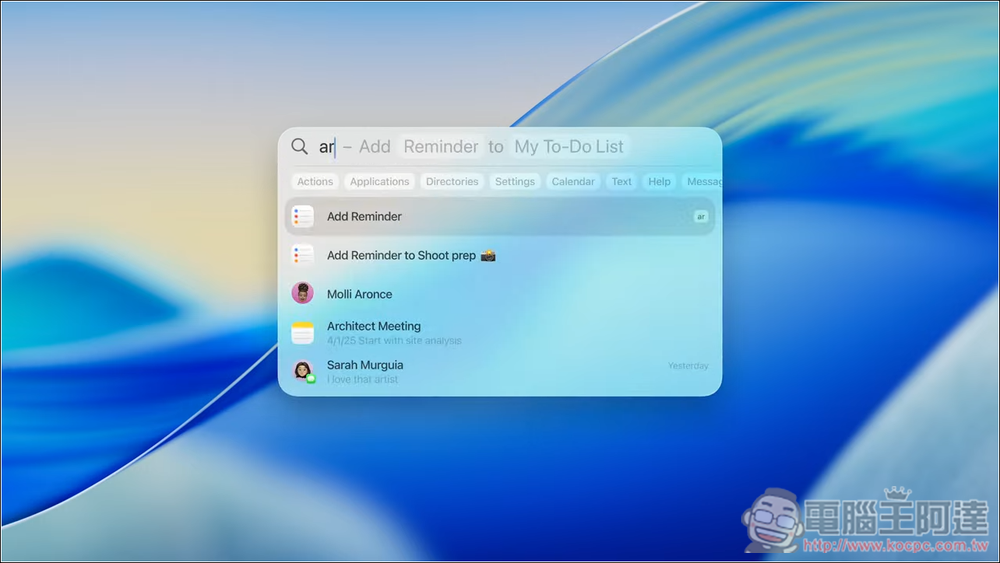Click the 'Add' word in the search suggestion
1000x563 pixels.
click(x=374, y=147)
